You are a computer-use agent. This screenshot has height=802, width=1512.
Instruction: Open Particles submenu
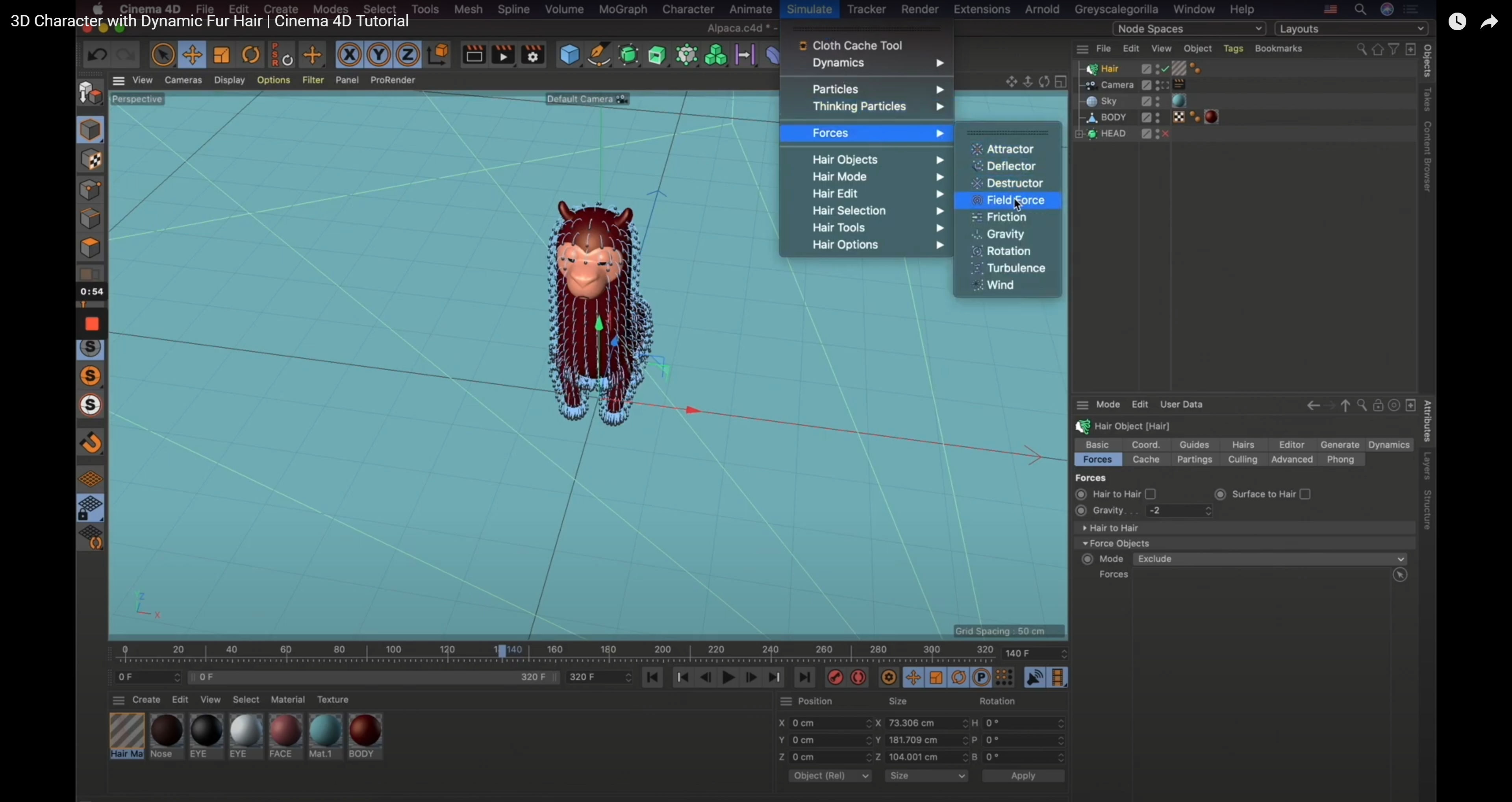(x=866, y=89)
